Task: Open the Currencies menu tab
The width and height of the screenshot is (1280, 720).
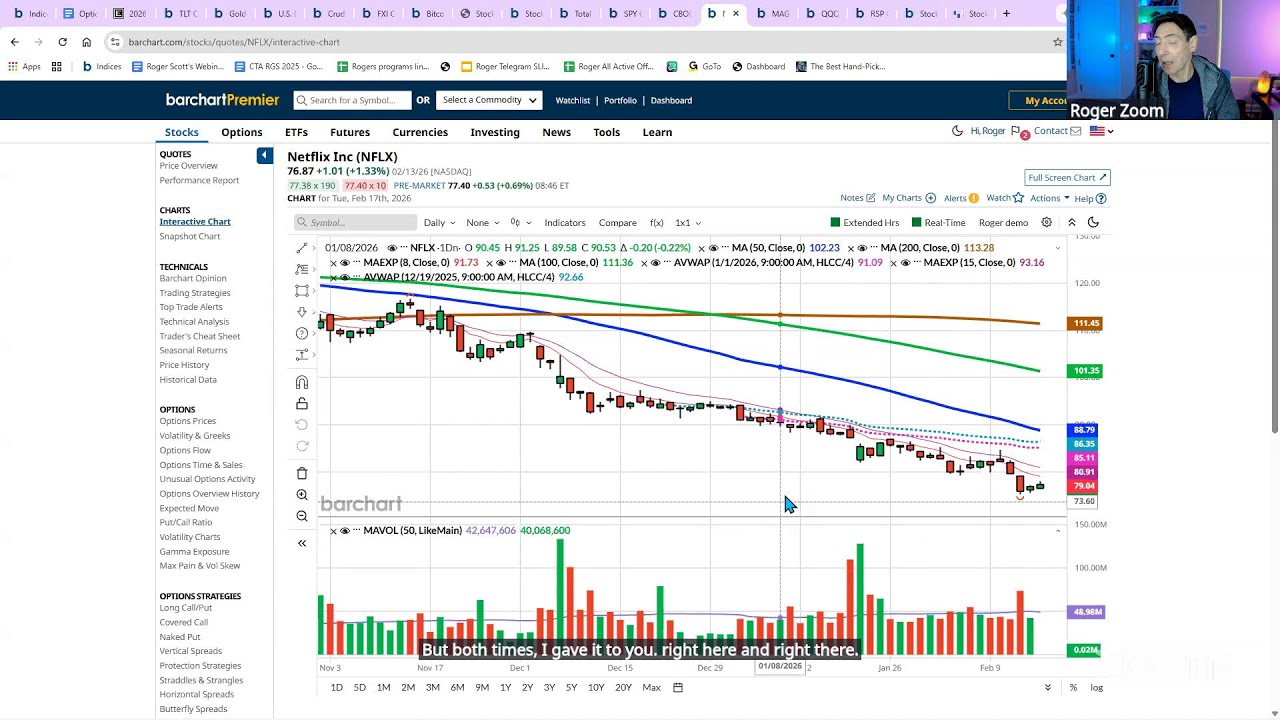Action: tap(420, 132)
